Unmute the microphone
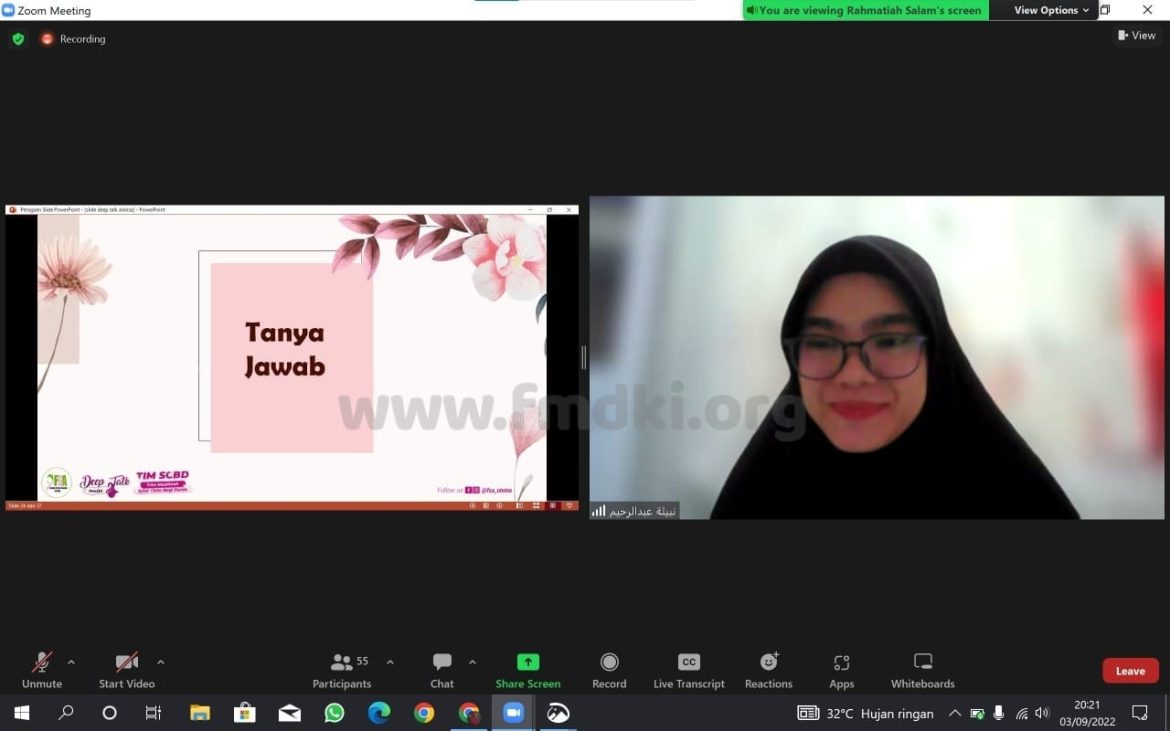This screenshot has width=1170, height=731. click(x=42, y=670)
